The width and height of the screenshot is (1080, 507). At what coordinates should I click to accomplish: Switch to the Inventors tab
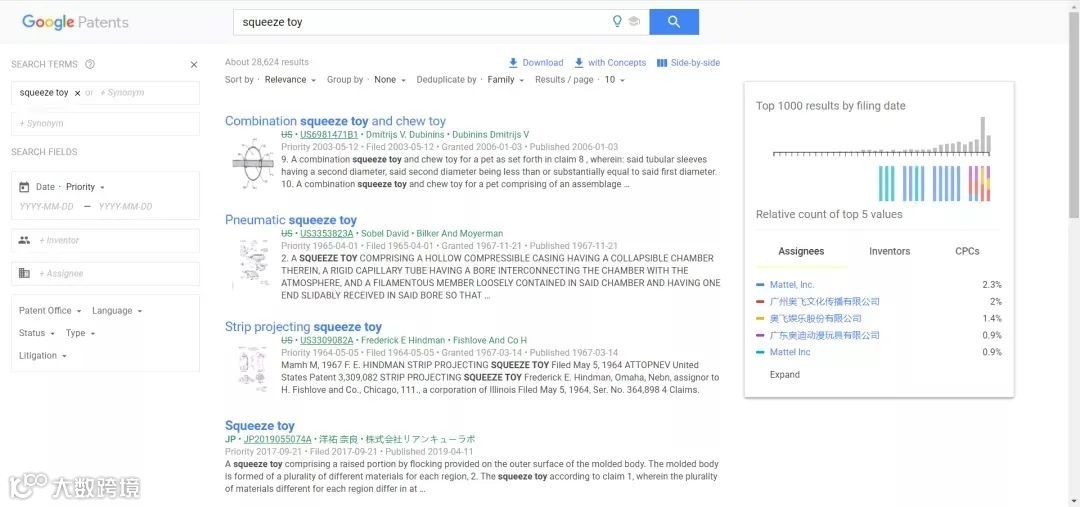point(889,251)
